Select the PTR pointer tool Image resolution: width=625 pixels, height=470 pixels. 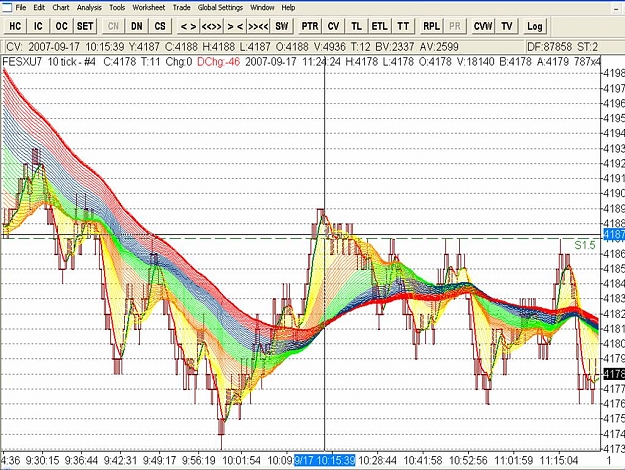pyautogui.click(x=310, y=26)
